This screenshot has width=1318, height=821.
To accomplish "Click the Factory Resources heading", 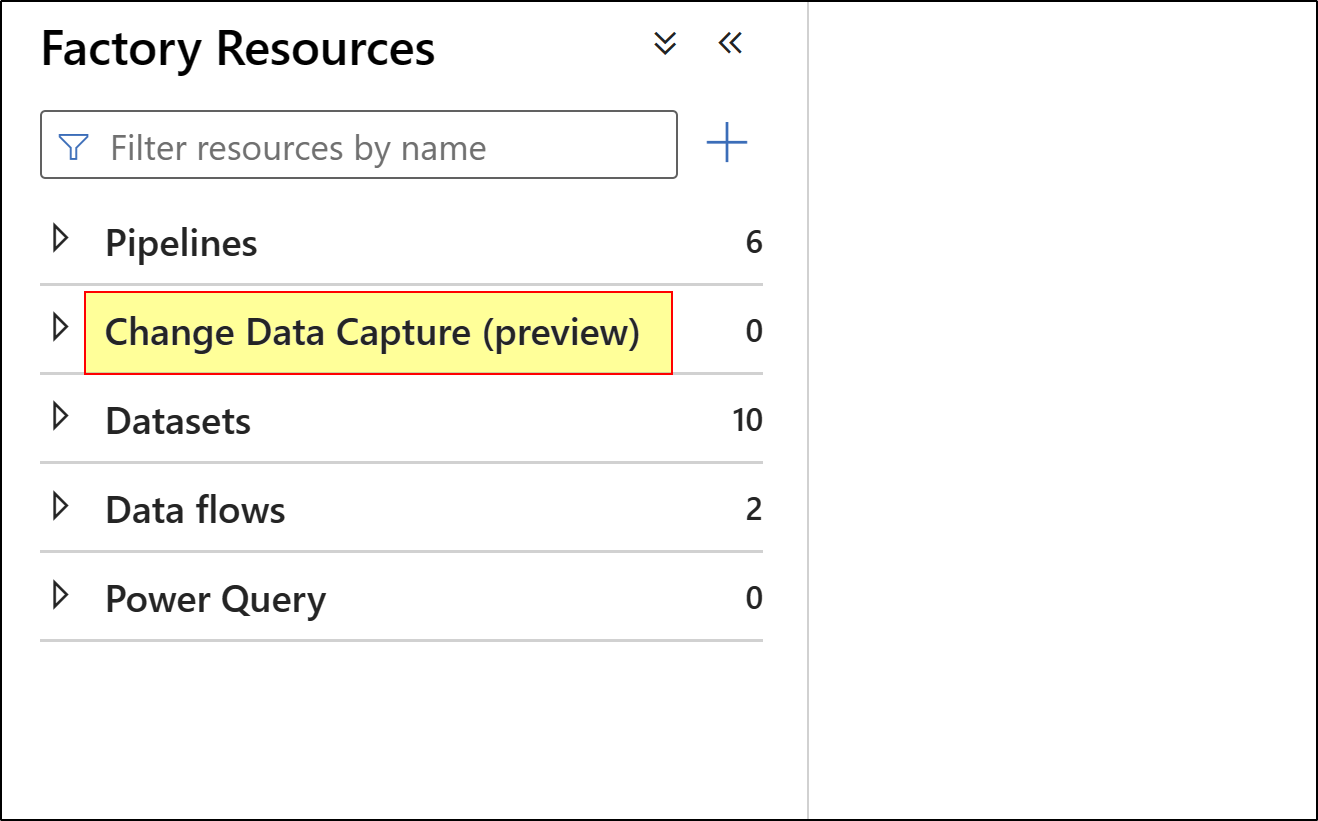I will click(x=238, y=48).
